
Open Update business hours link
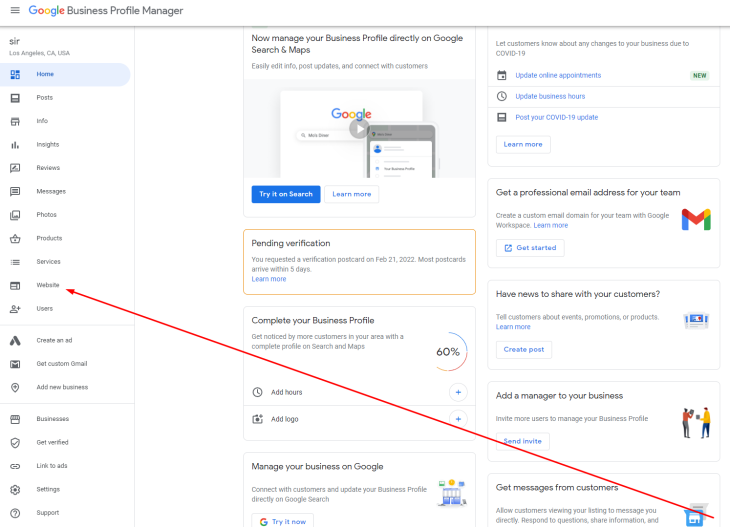550,96
